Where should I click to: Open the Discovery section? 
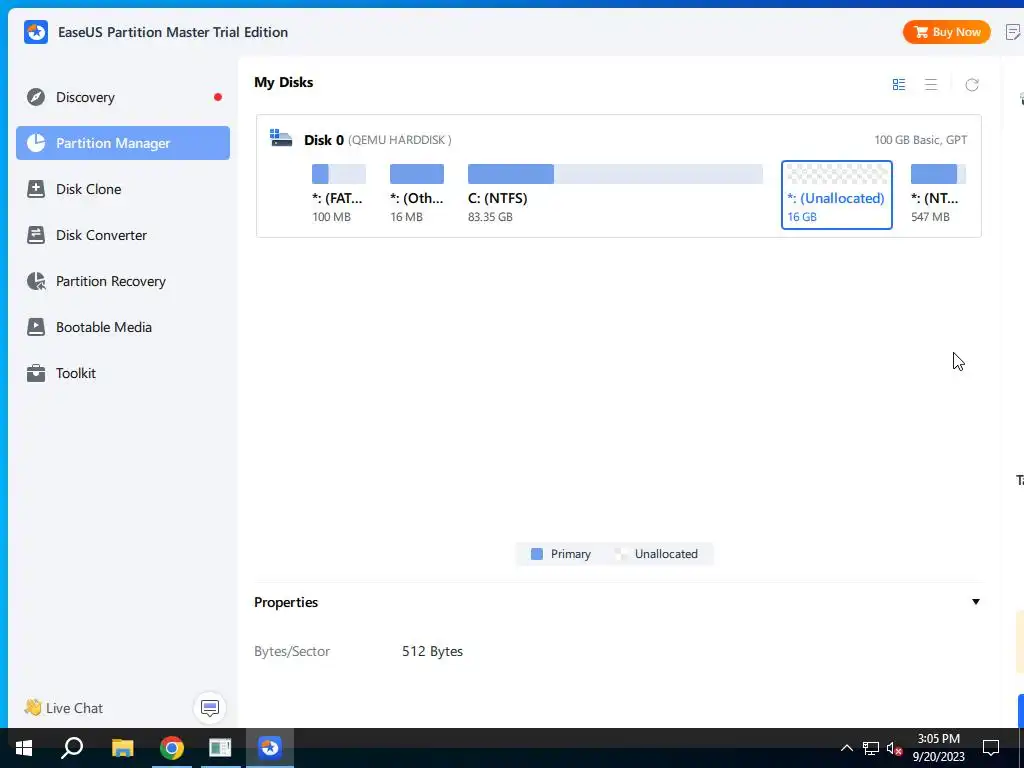[x=123, y=97]
